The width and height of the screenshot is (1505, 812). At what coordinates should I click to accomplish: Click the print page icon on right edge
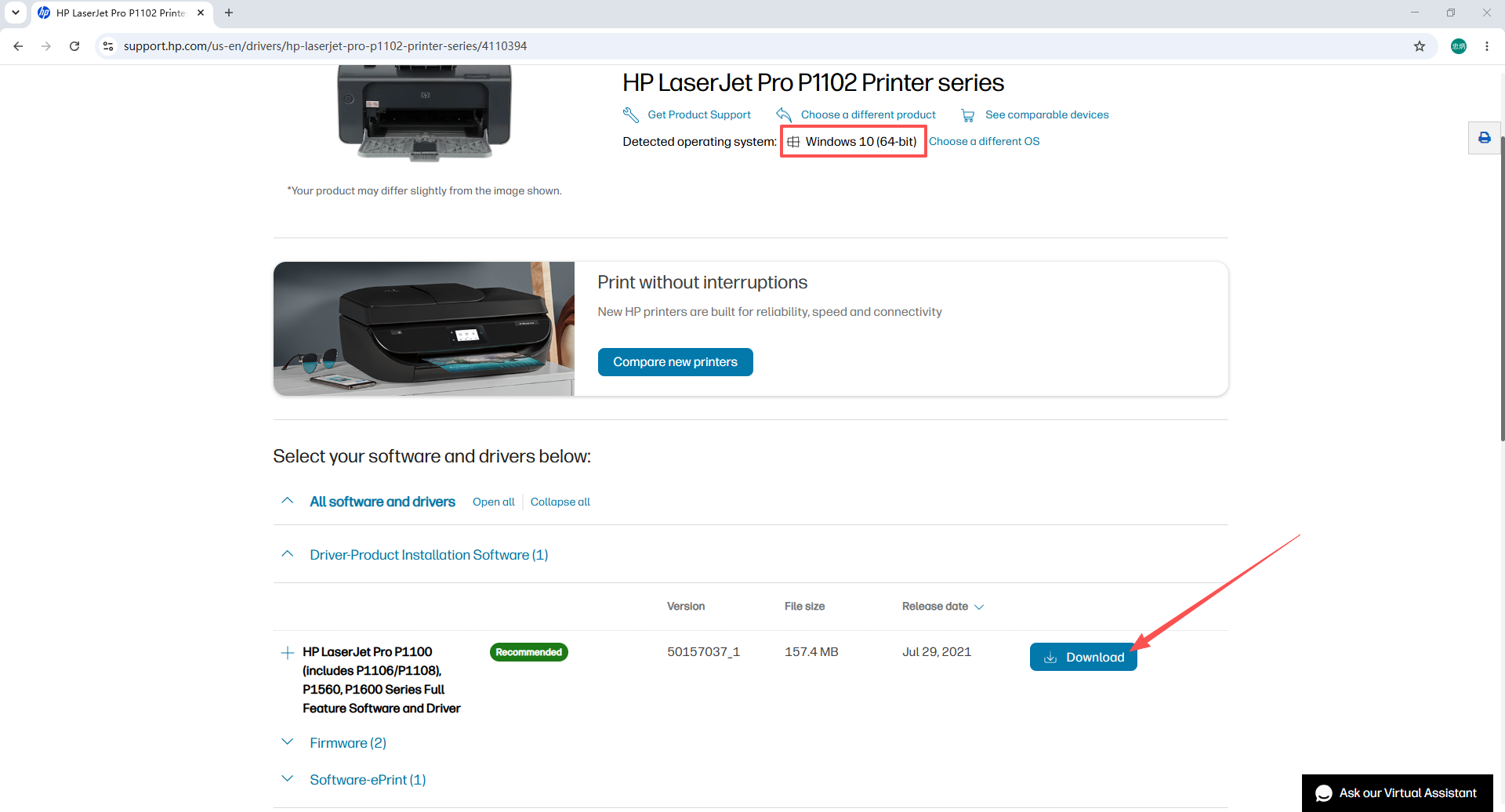(x=1485, y=138)
